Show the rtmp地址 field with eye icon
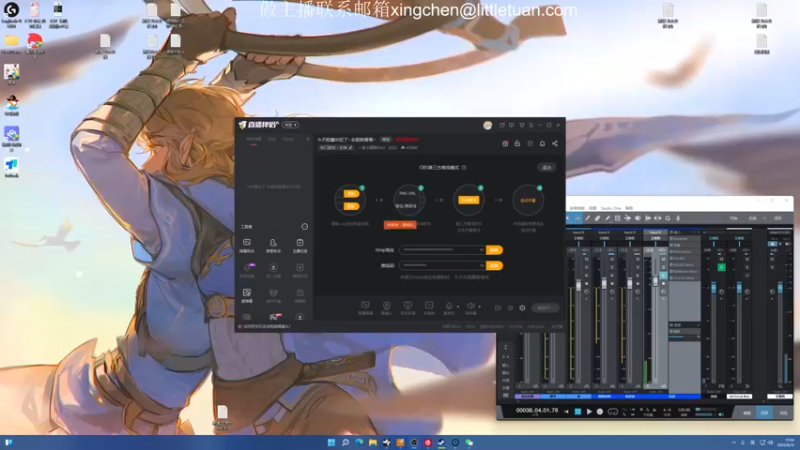This screenshot has width=800, height=450. point(481,250)
